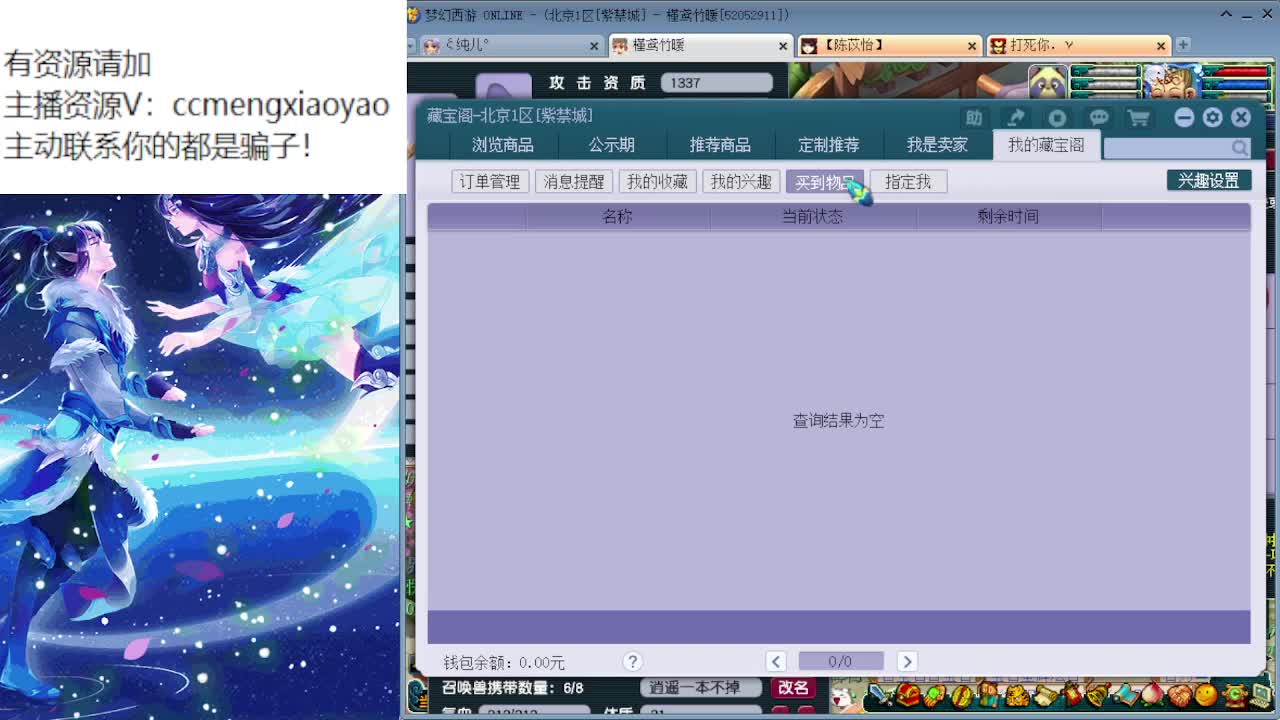Show the 指定我 listings
The height and width of the screenshot is (720, 1280).
click(908, 181)
